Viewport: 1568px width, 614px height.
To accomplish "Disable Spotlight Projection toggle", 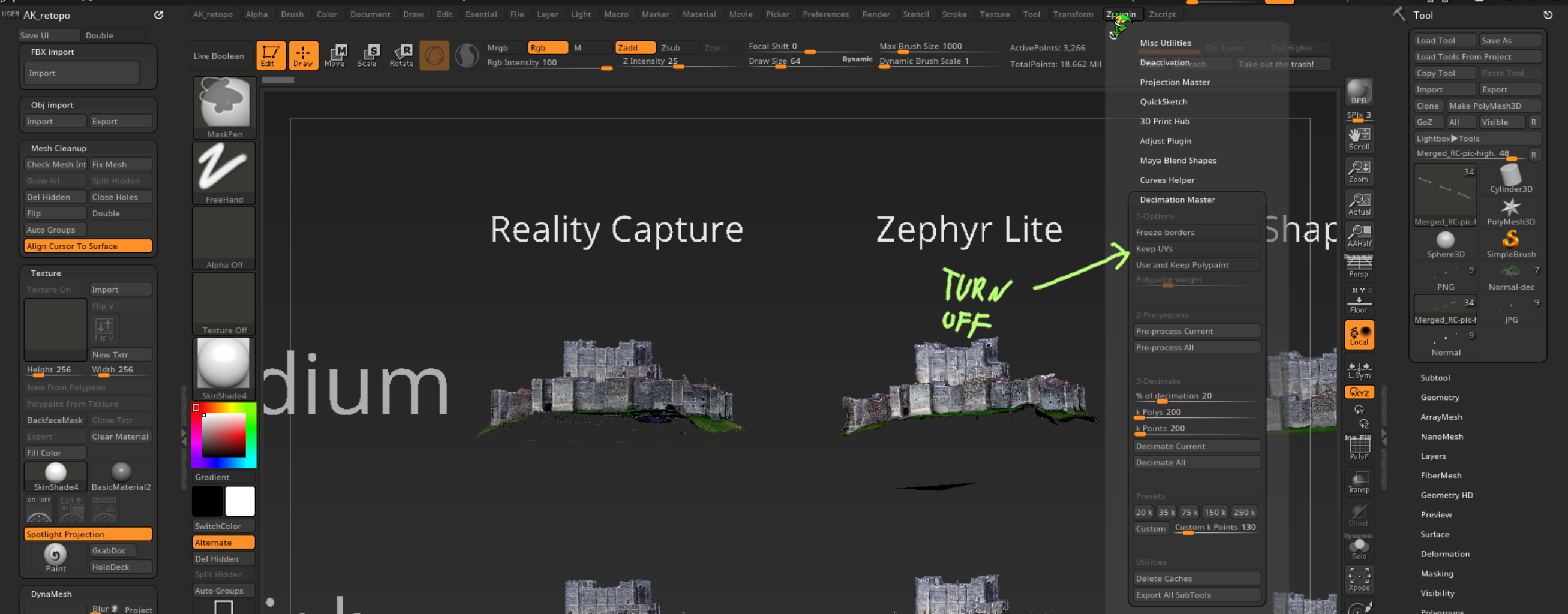I will 88,534.
